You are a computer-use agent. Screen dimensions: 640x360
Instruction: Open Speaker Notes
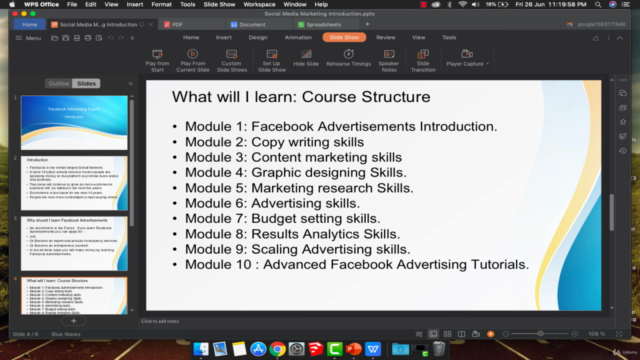click(x=389, y=61)
